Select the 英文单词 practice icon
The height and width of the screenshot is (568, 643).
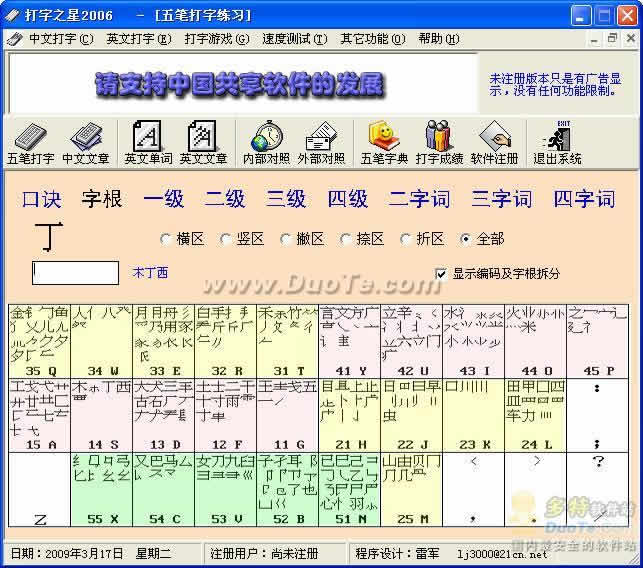coord(148,141)
